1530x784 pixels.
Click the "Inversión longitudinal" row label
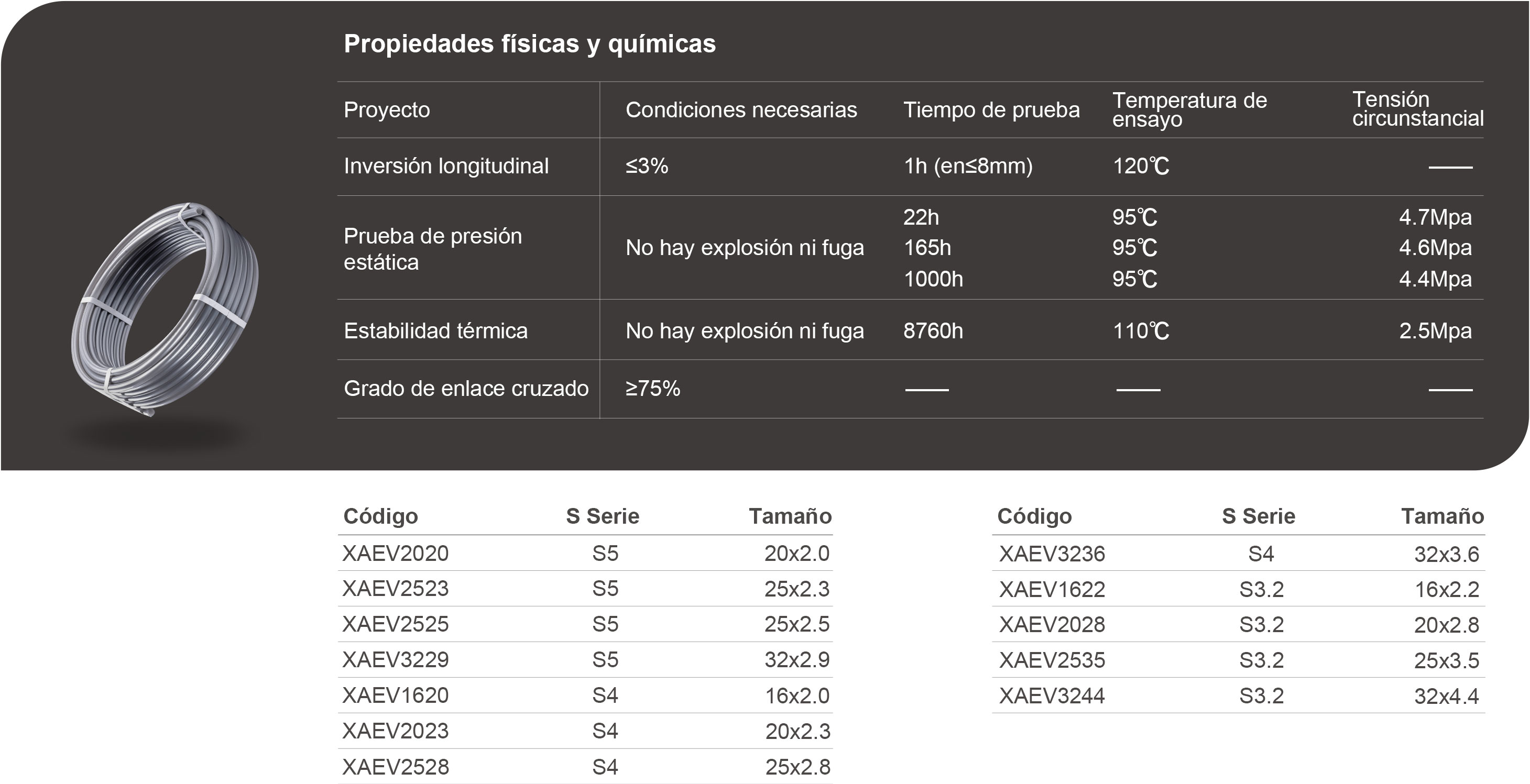click(446, 166)
